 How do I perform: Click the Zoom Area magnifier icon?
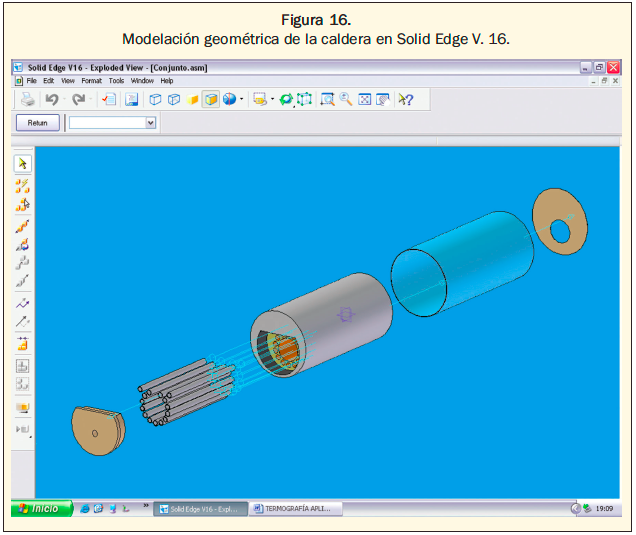point(327,99)
